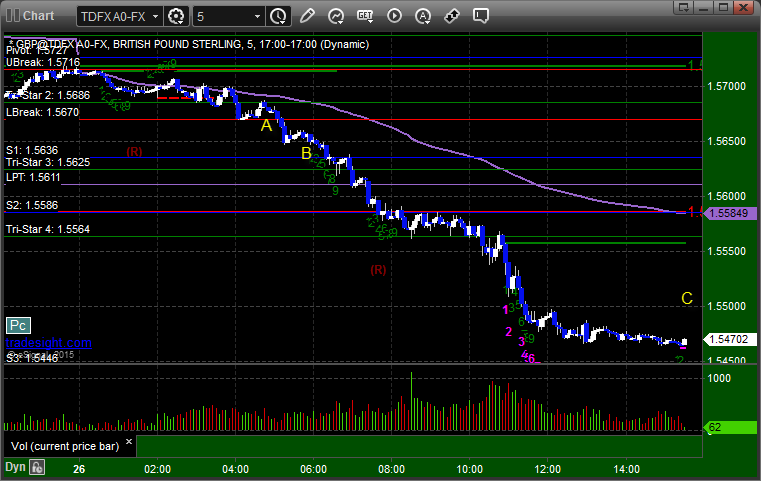The height and width of the screenshot is (481, 761).
Task: Click the purple 1.55849 price marker
Action: (x=730, y=213)
